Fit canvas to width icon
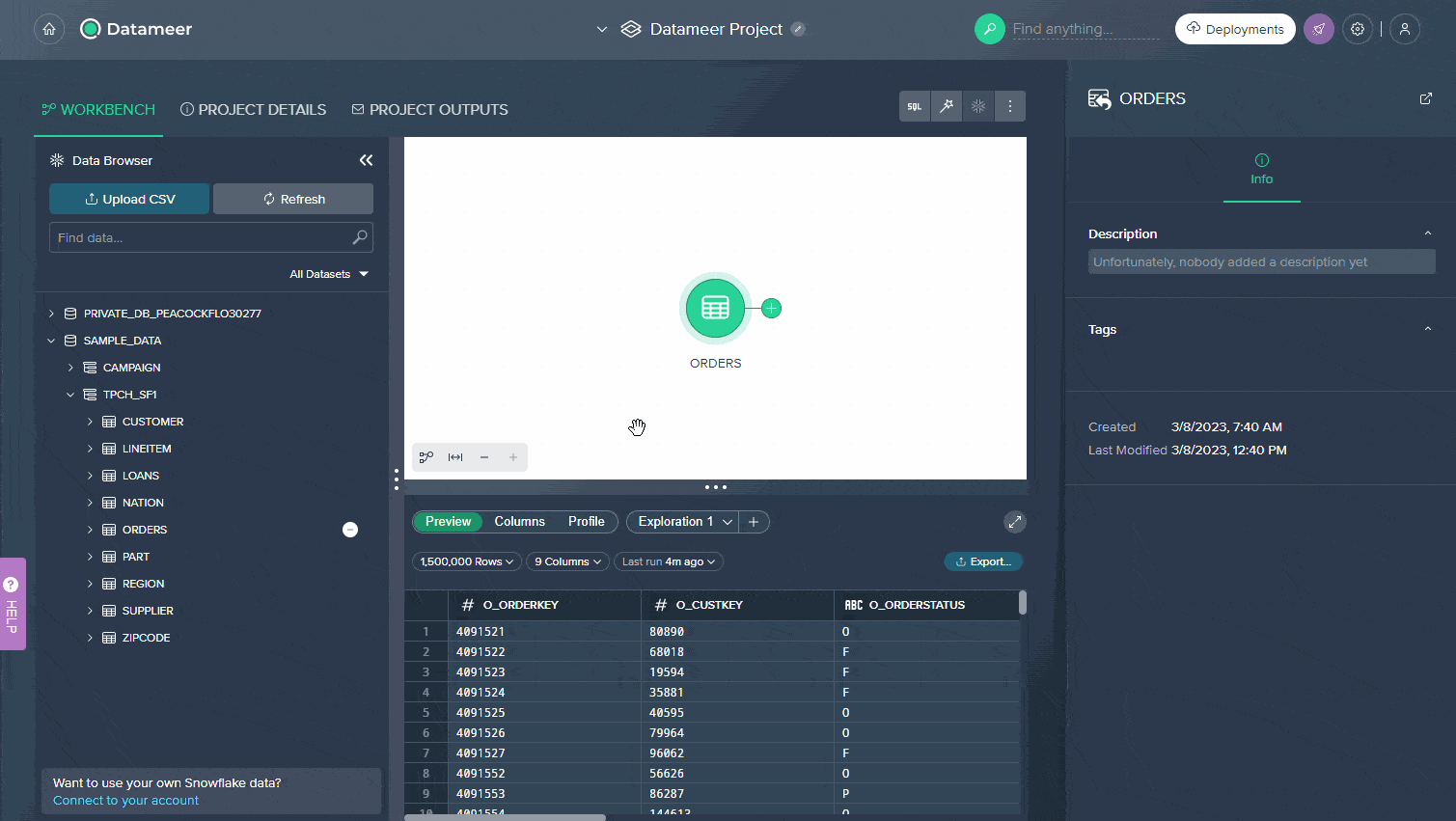 (455, 457)
